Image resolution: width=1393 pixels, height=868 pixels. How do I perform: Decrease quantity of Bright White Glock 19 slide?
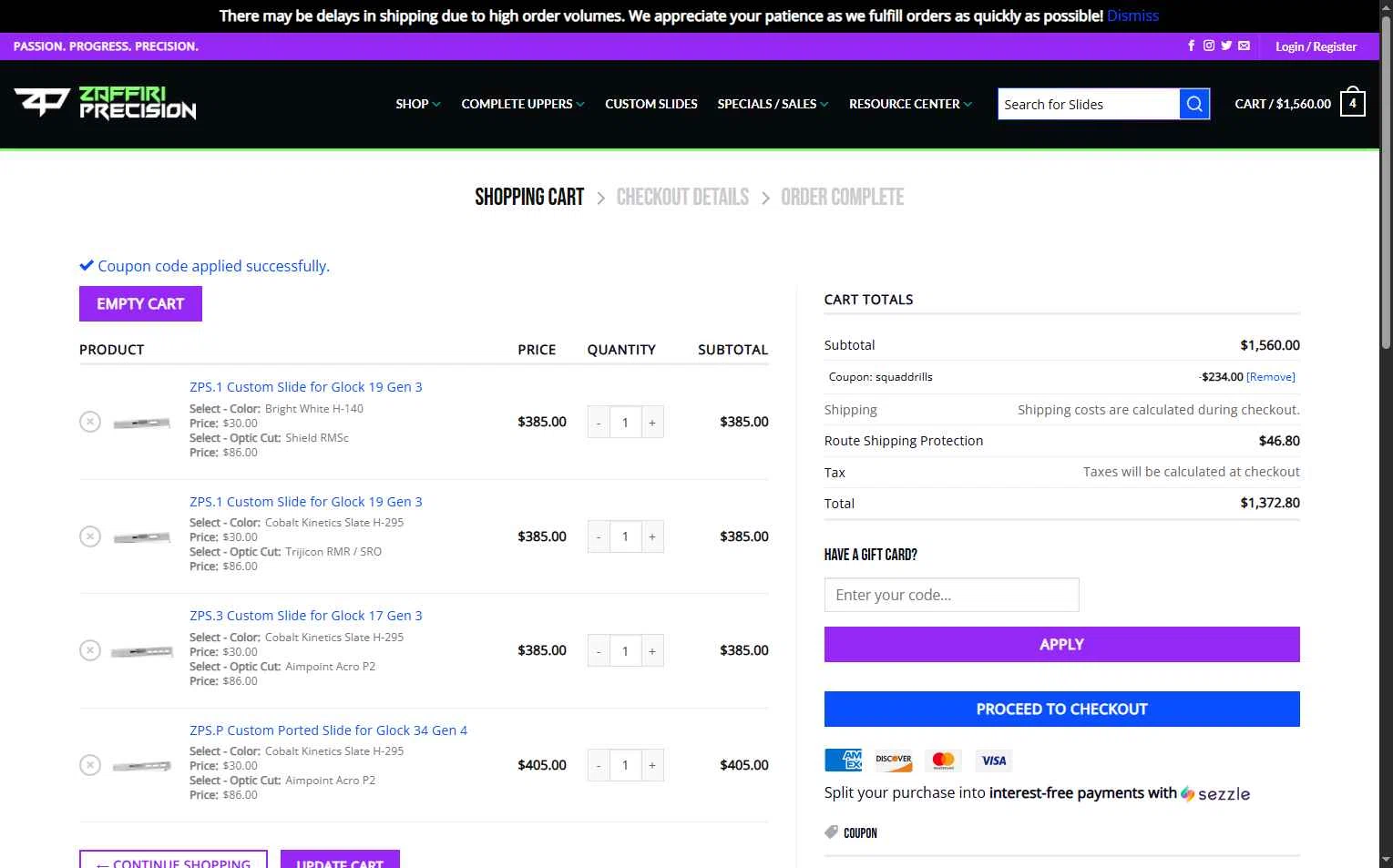pyautogui.click(x=599, y=422)
